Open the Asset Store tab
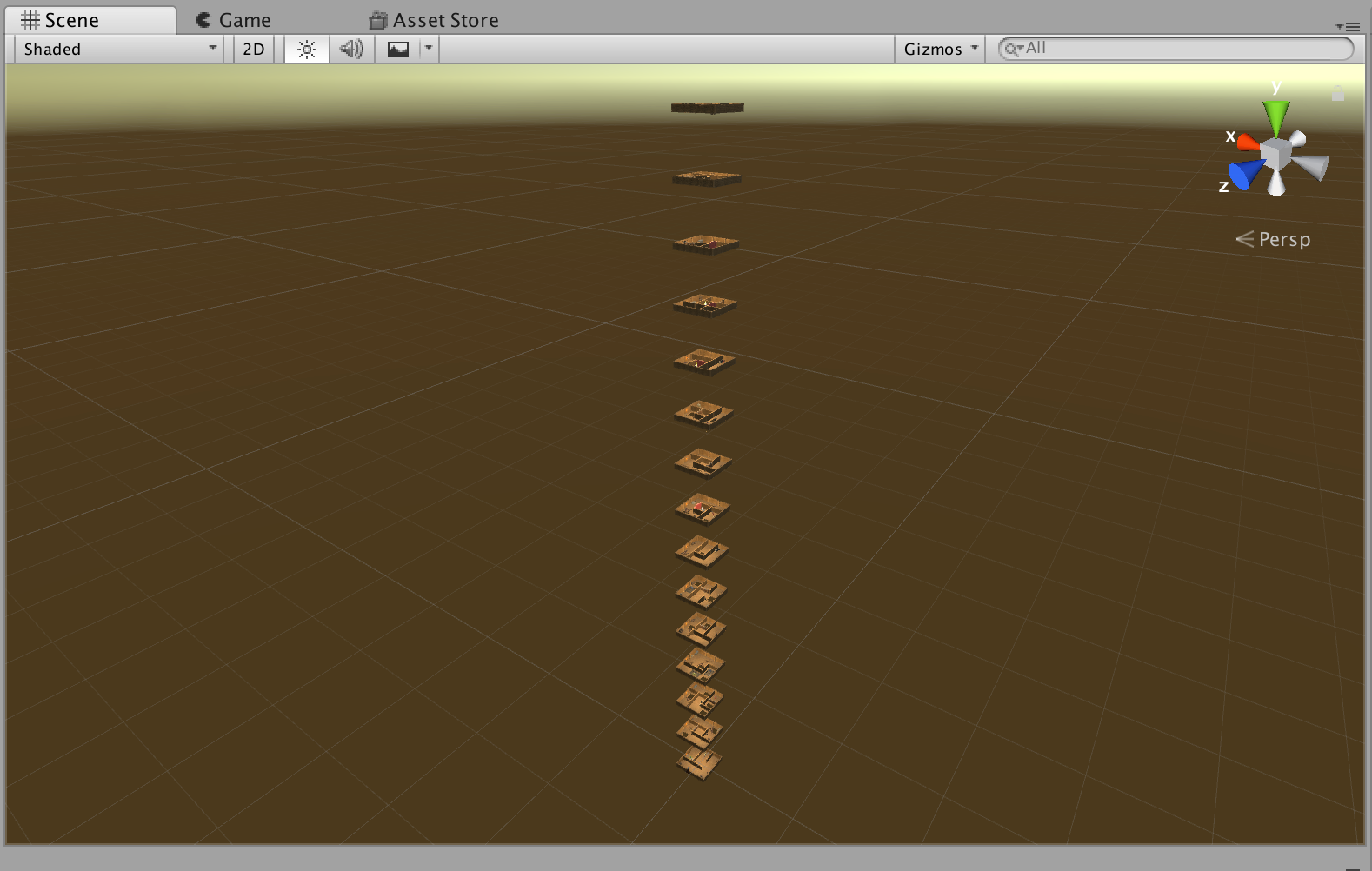The image size is (1372, 871). (434, 20)
